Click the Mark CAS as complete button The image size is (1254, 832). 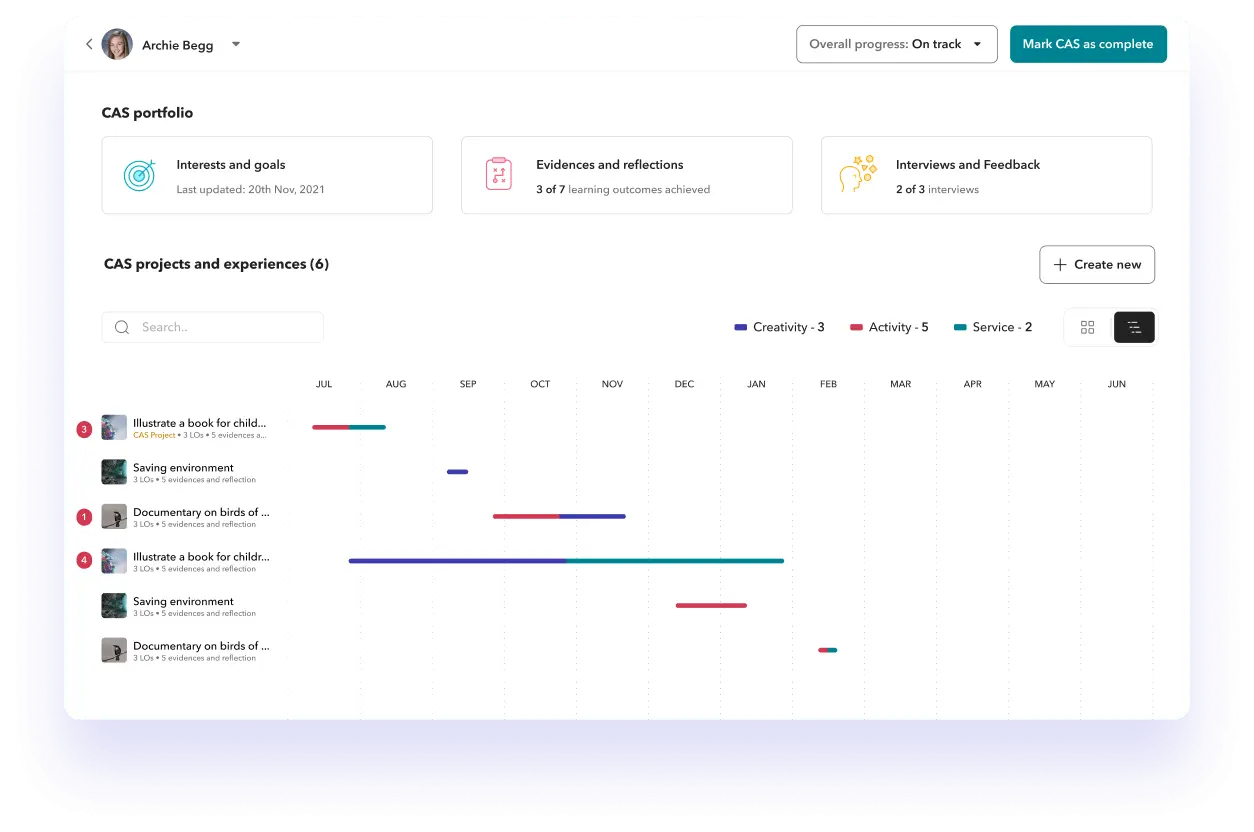pyautogui.click(x=1088, y=44)
